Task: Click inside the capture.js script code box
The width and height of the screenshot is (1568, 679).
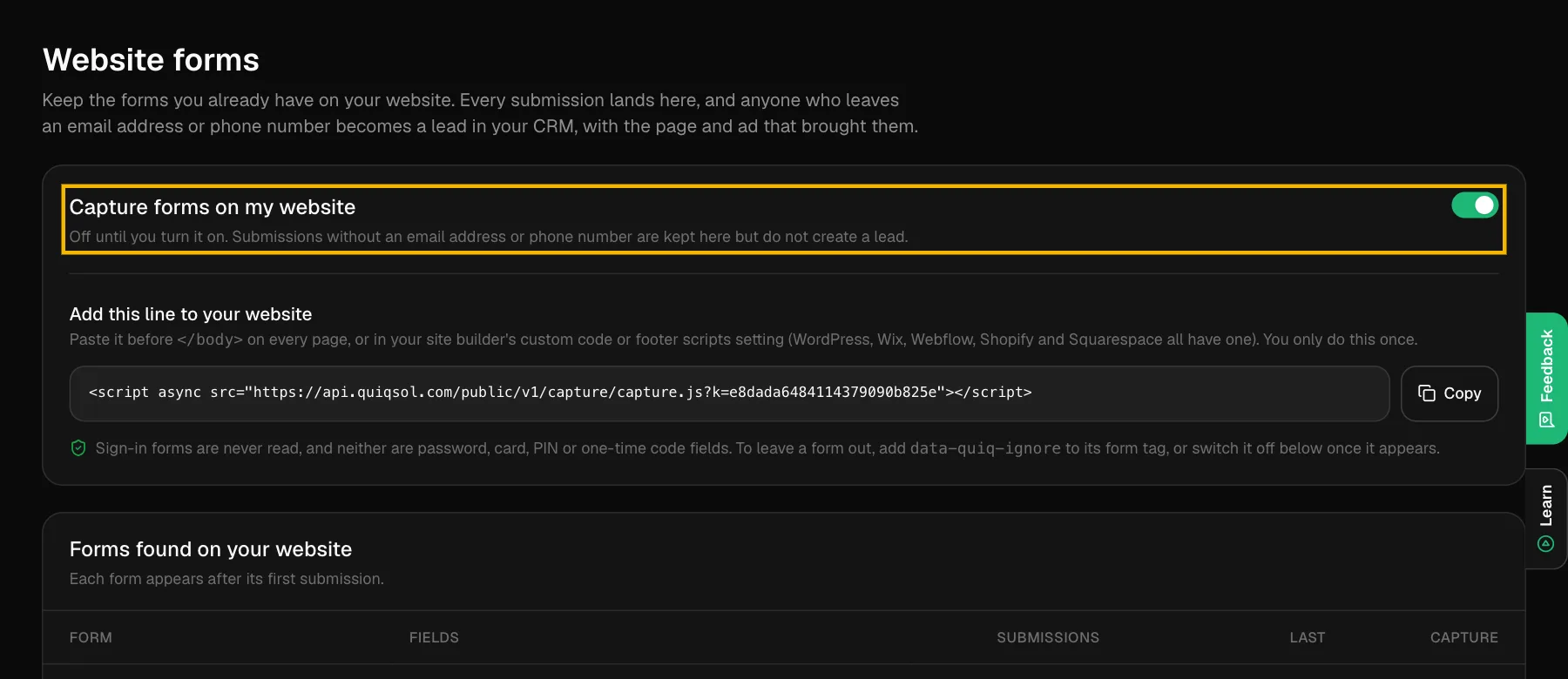Action: pos(730,393)
